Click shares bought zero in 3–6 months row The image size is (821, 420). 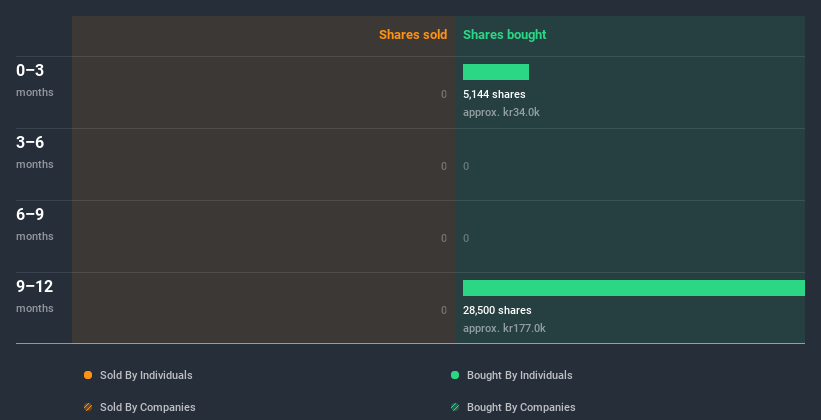(466, 167)
